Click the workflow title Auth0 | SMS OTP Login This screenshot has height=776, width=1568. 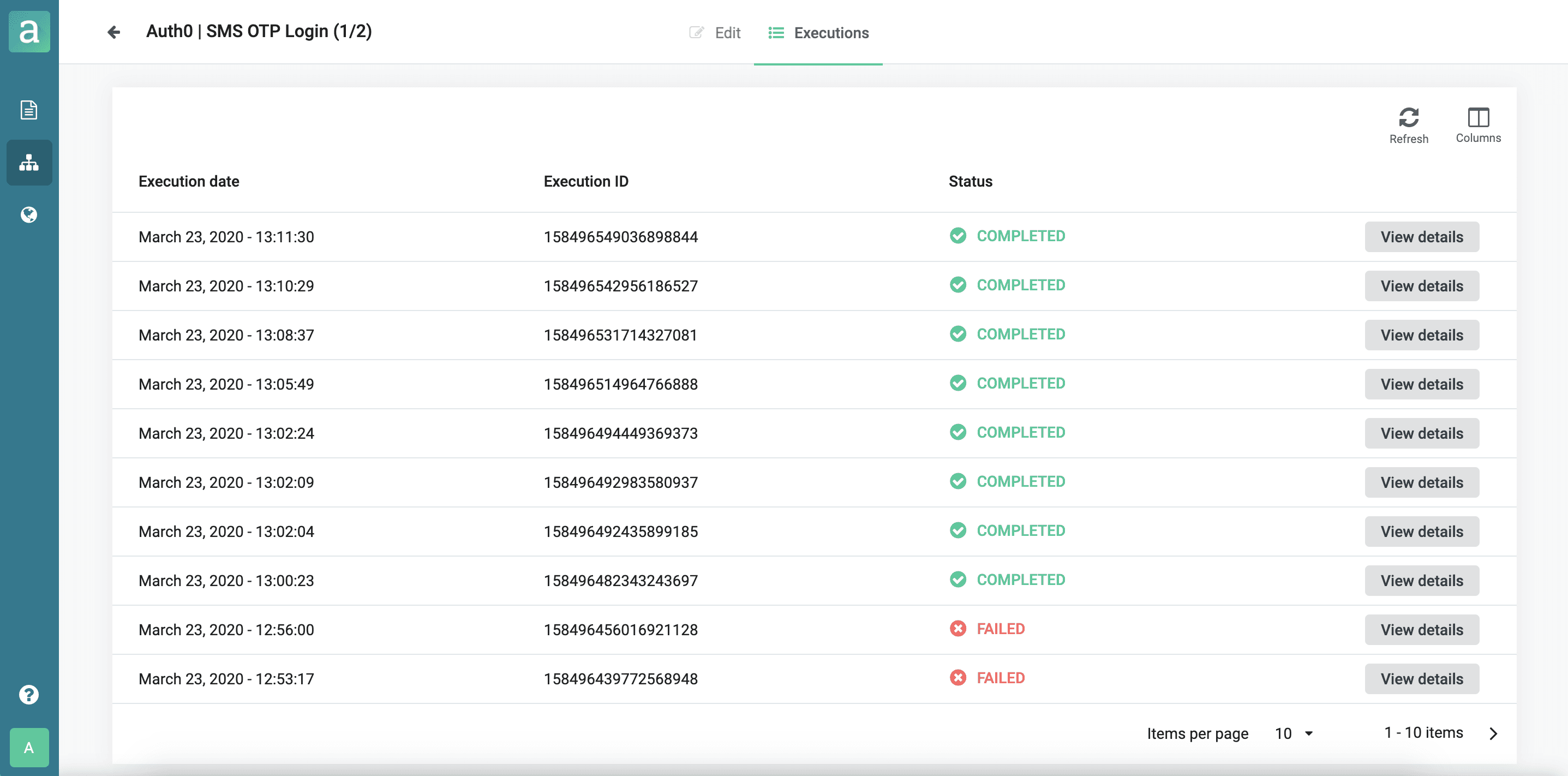(x=259, y=31)
